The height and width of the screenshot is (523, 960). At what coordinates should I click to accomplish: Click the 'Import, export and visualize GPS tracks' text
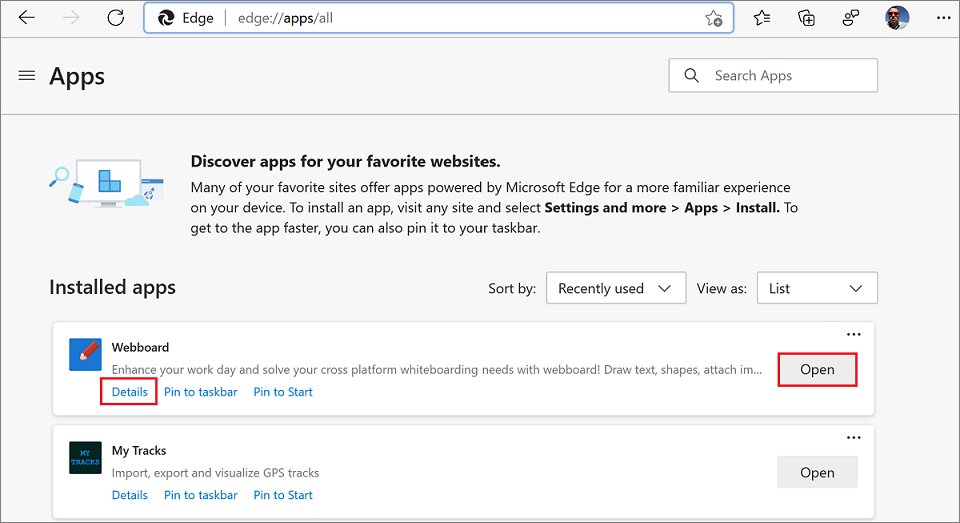(216, 473)
